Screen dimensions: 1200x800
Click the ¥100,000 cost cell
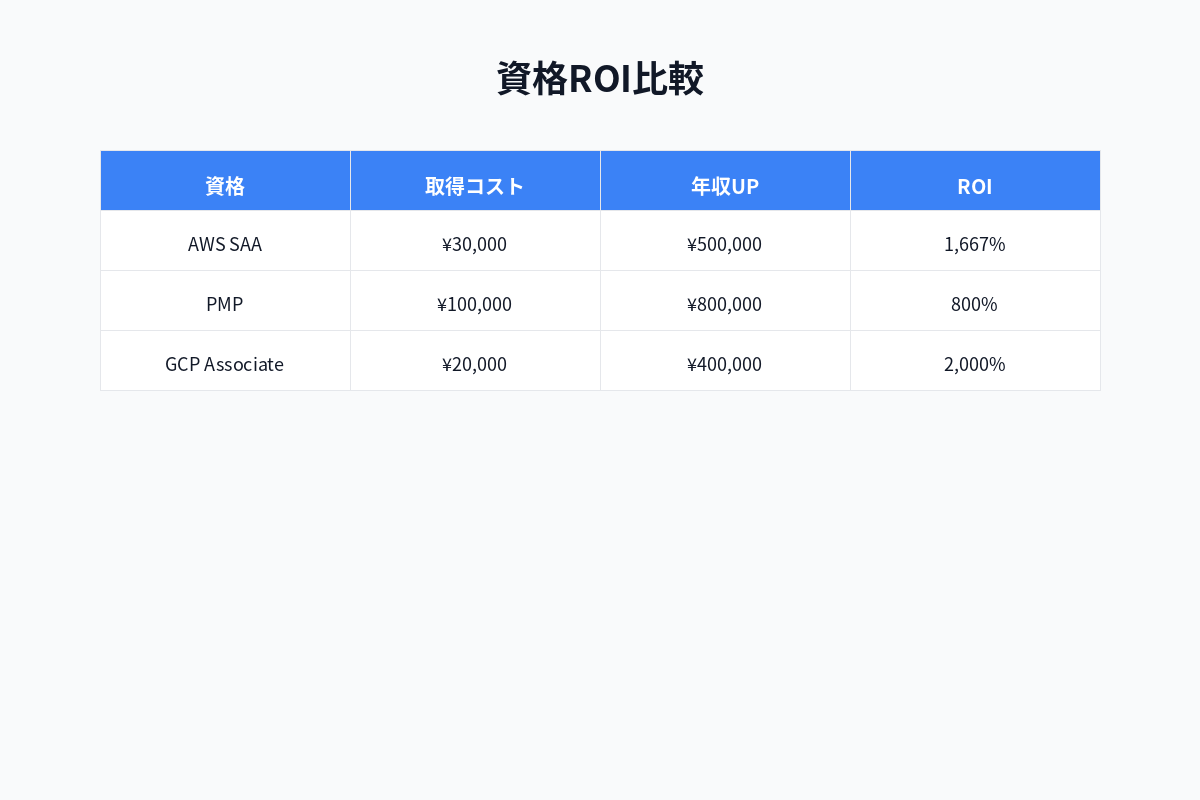[x=475, y=303]
